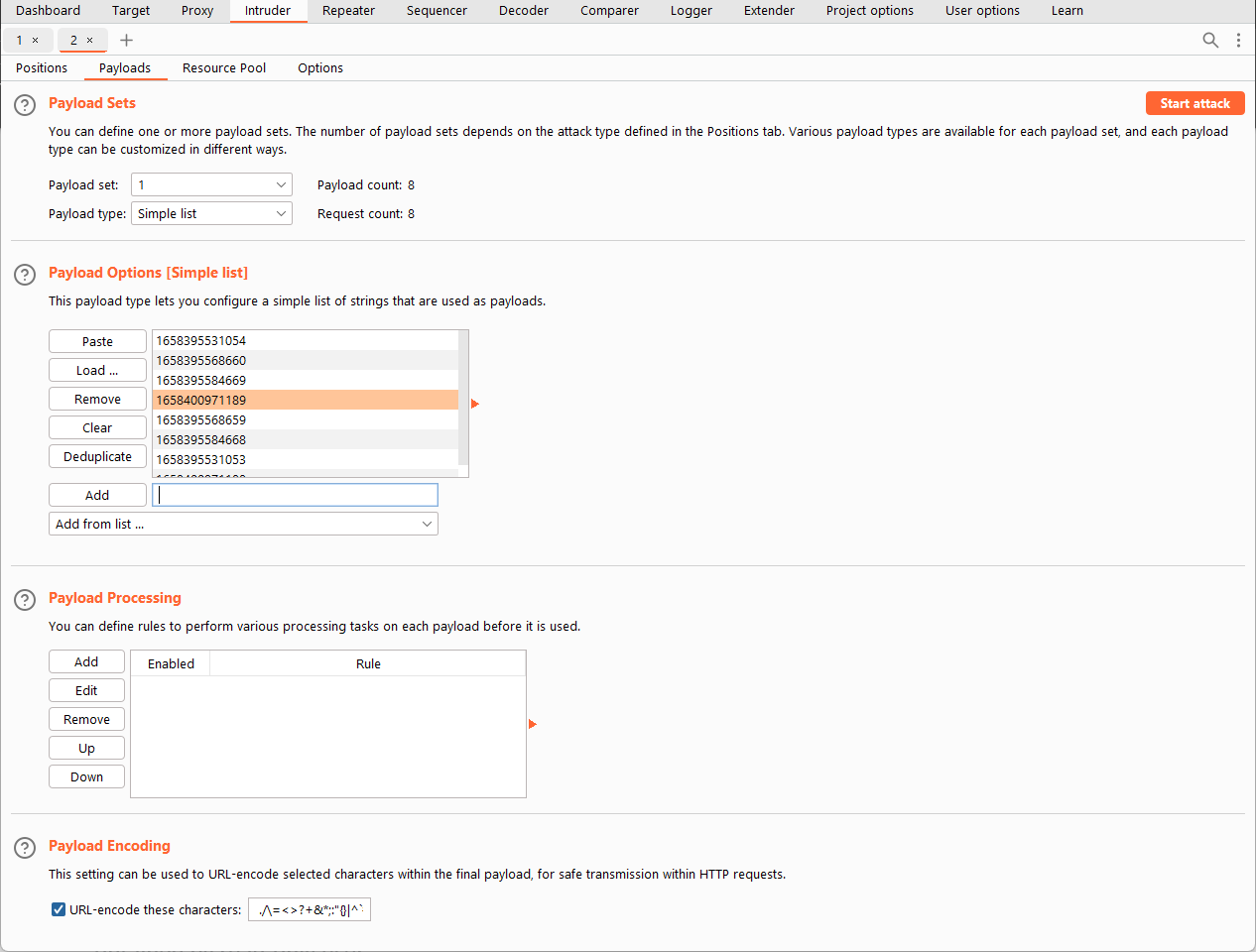Toggle URL-encode these characters checkbox
Image resolution: width=1256 pixels, height=952 pixels.
coord(59,909)
